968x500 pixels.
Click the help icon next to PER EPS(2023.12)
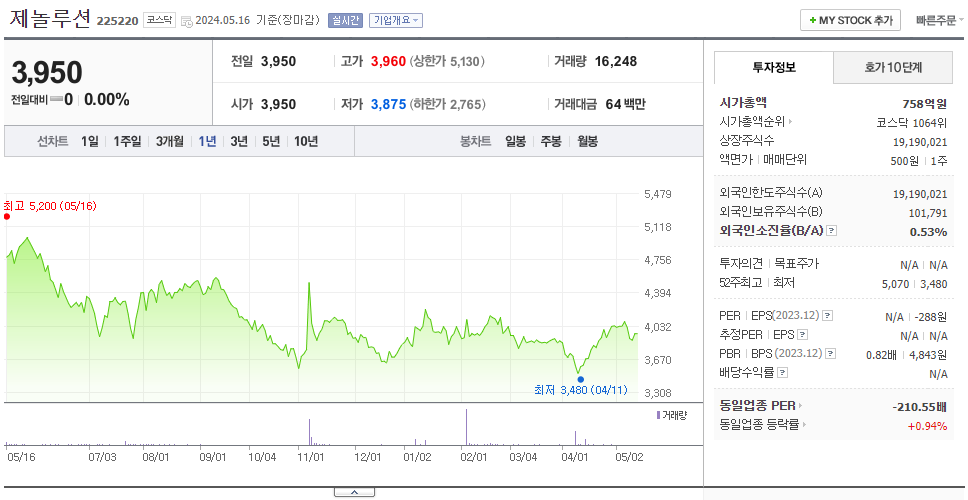click(827, 316)
